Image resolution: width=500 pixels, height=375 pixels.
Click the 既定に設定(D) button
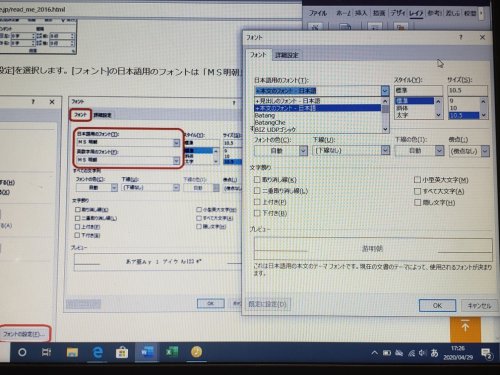click(x=268, y=304)
